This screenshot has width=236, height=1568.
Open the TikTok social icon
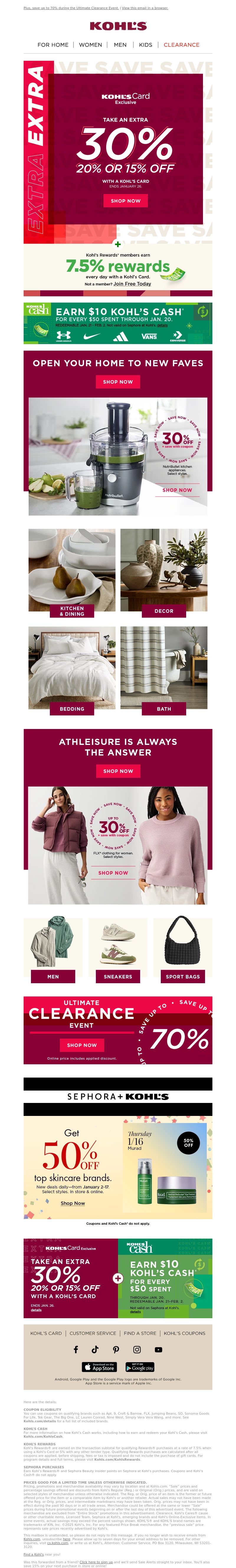pyautogui.click(x=95, y=1349)
